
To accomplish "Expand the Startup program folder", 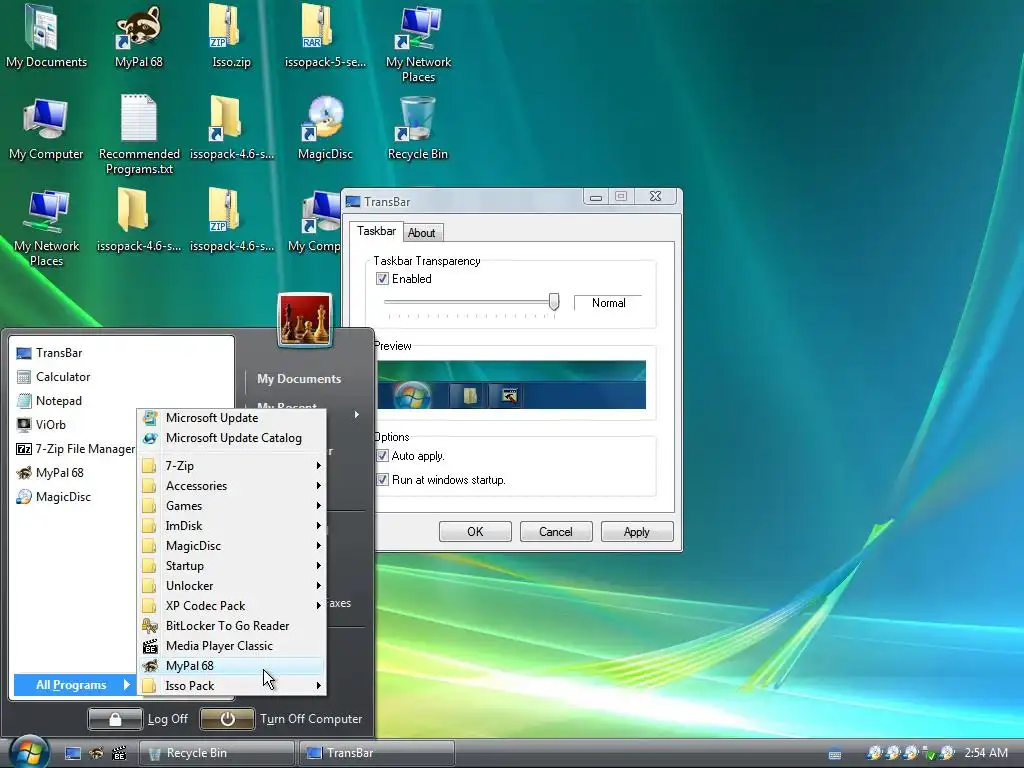I will point(232,566).
